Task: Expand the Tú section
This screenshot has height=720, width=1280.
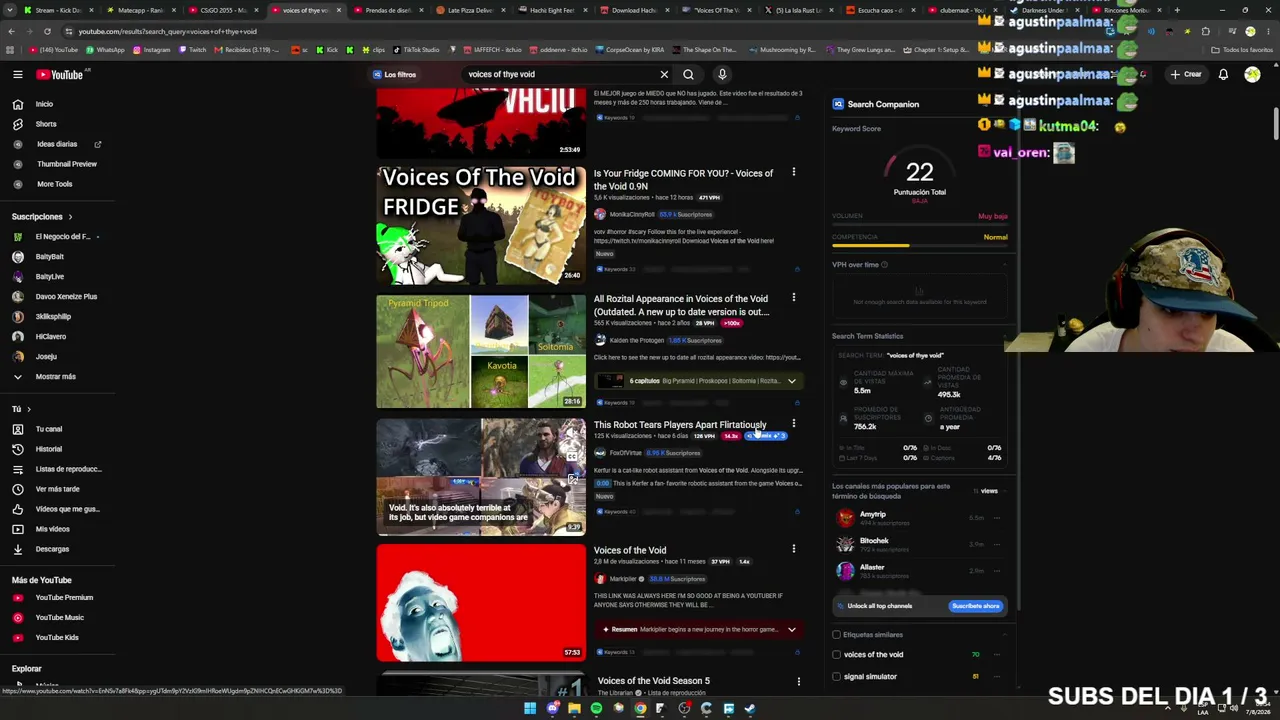Action: 21,409
